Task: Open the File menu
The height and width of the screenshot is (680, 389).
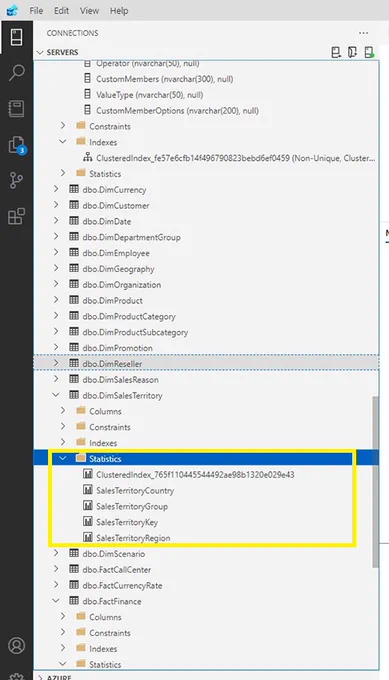Action: (36, 10)
